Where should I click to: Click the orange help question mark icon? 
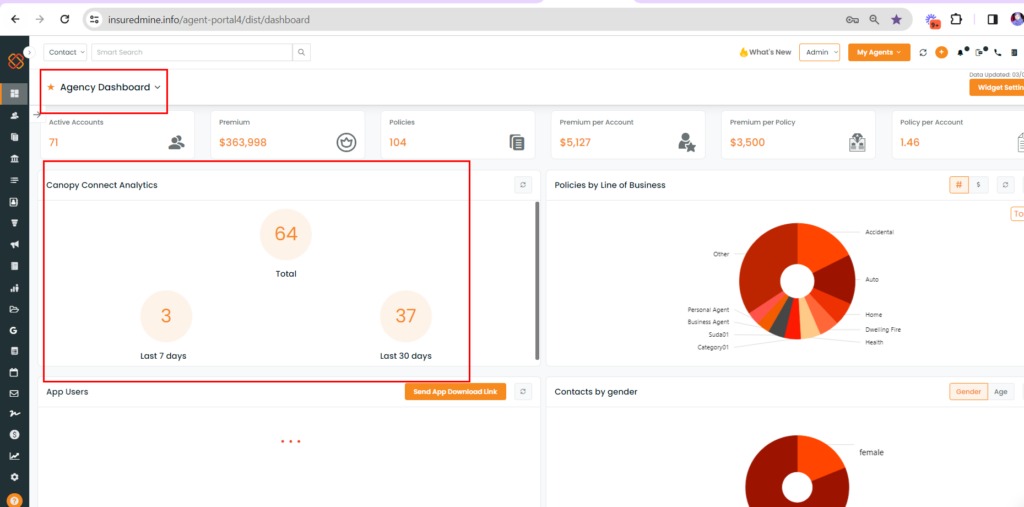pos(14,500)
